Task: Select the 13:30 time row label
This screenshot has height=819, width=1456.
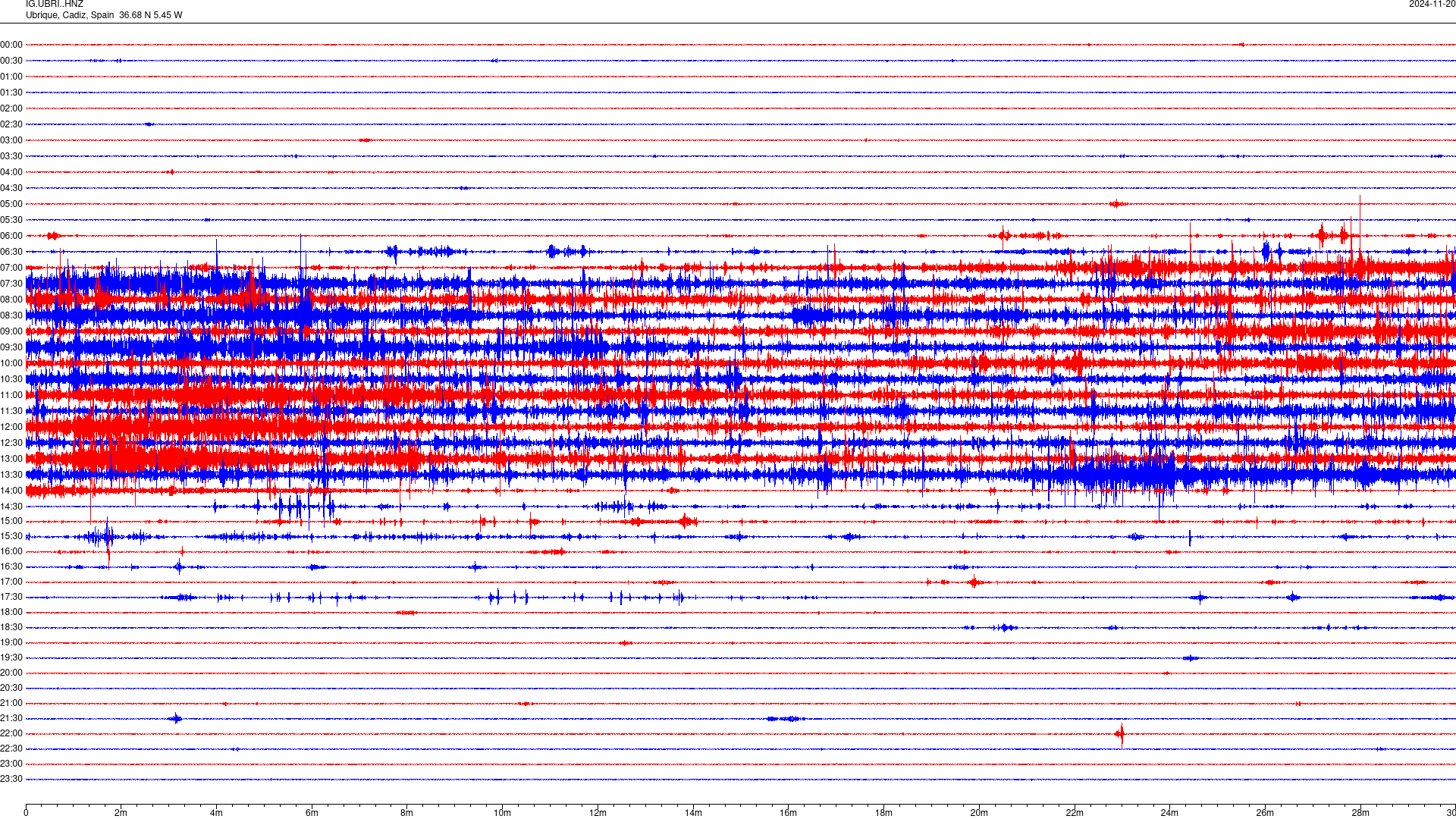Action: tap(11, 475)
